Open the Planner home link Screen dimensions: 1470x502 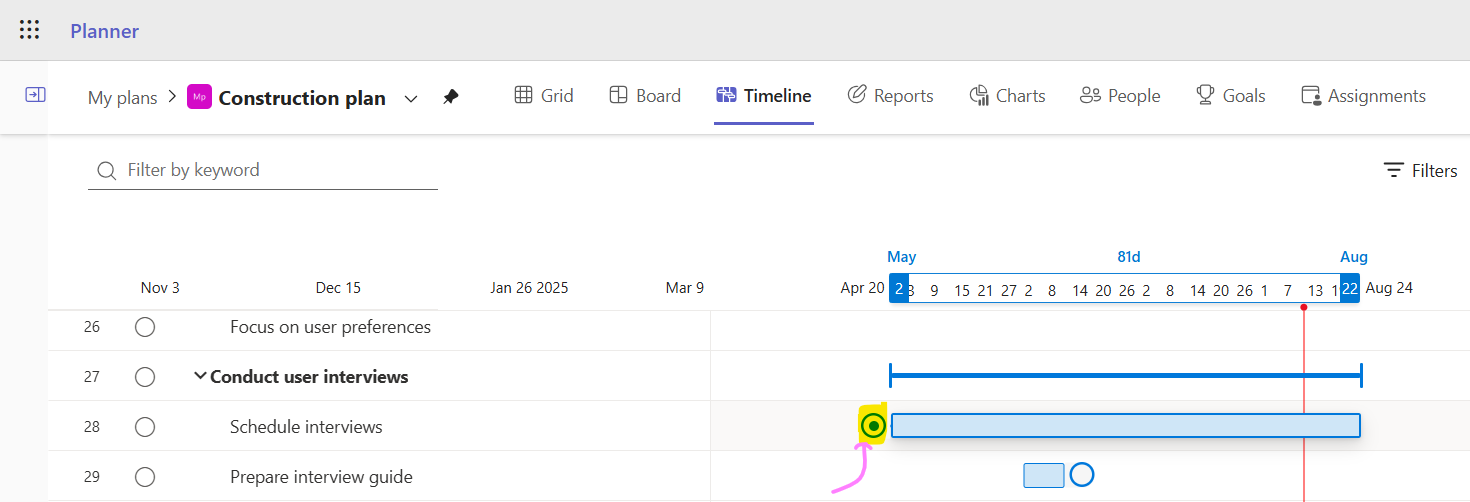click(x=104, y=31)
